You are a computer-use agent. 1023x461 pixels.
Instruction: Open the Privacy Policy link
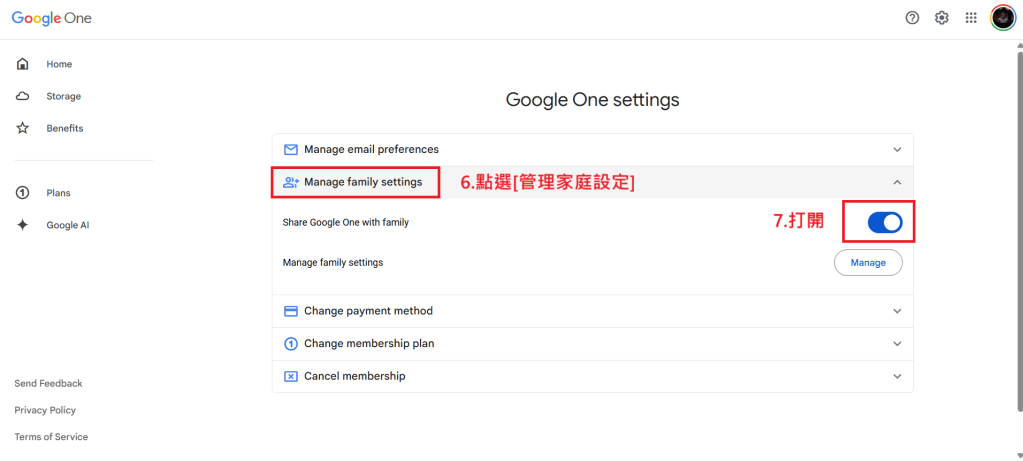tap(45, 410)
